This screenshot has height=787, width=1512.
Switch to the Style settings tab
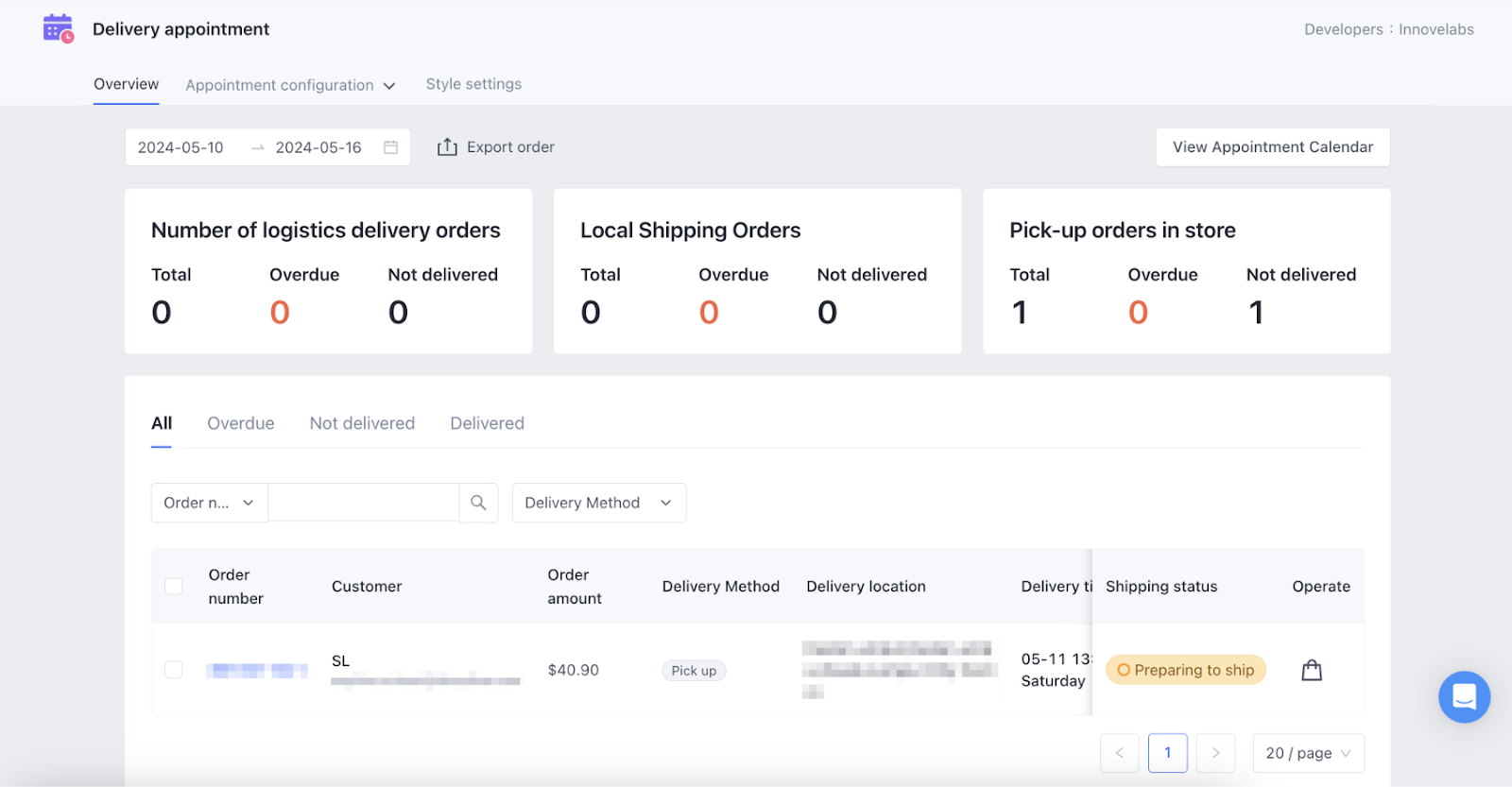tap(473, 84)
